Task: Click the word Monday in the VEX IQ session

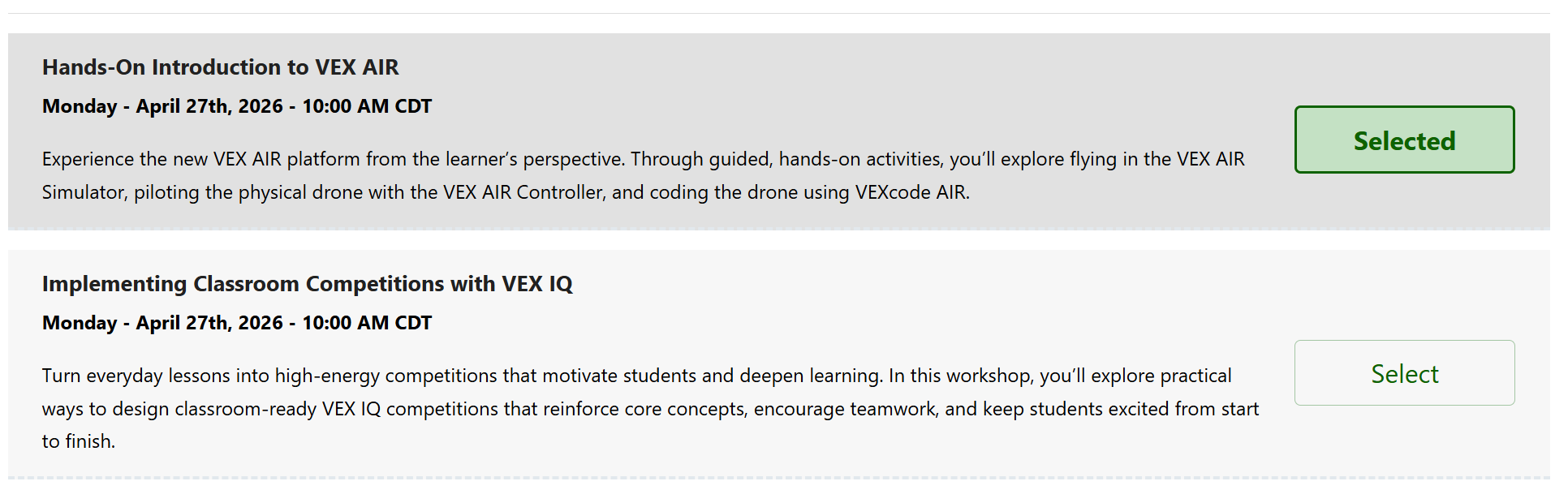Action: tap(80, 323)
